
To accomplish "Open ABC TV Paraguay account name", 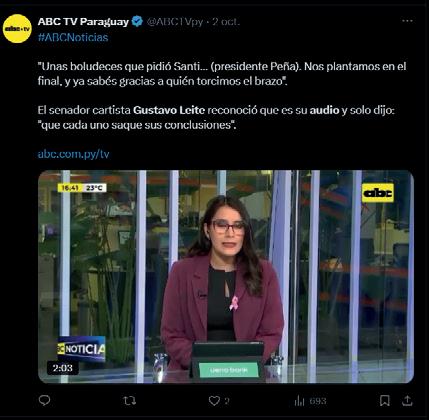I will tap(83, 22).
